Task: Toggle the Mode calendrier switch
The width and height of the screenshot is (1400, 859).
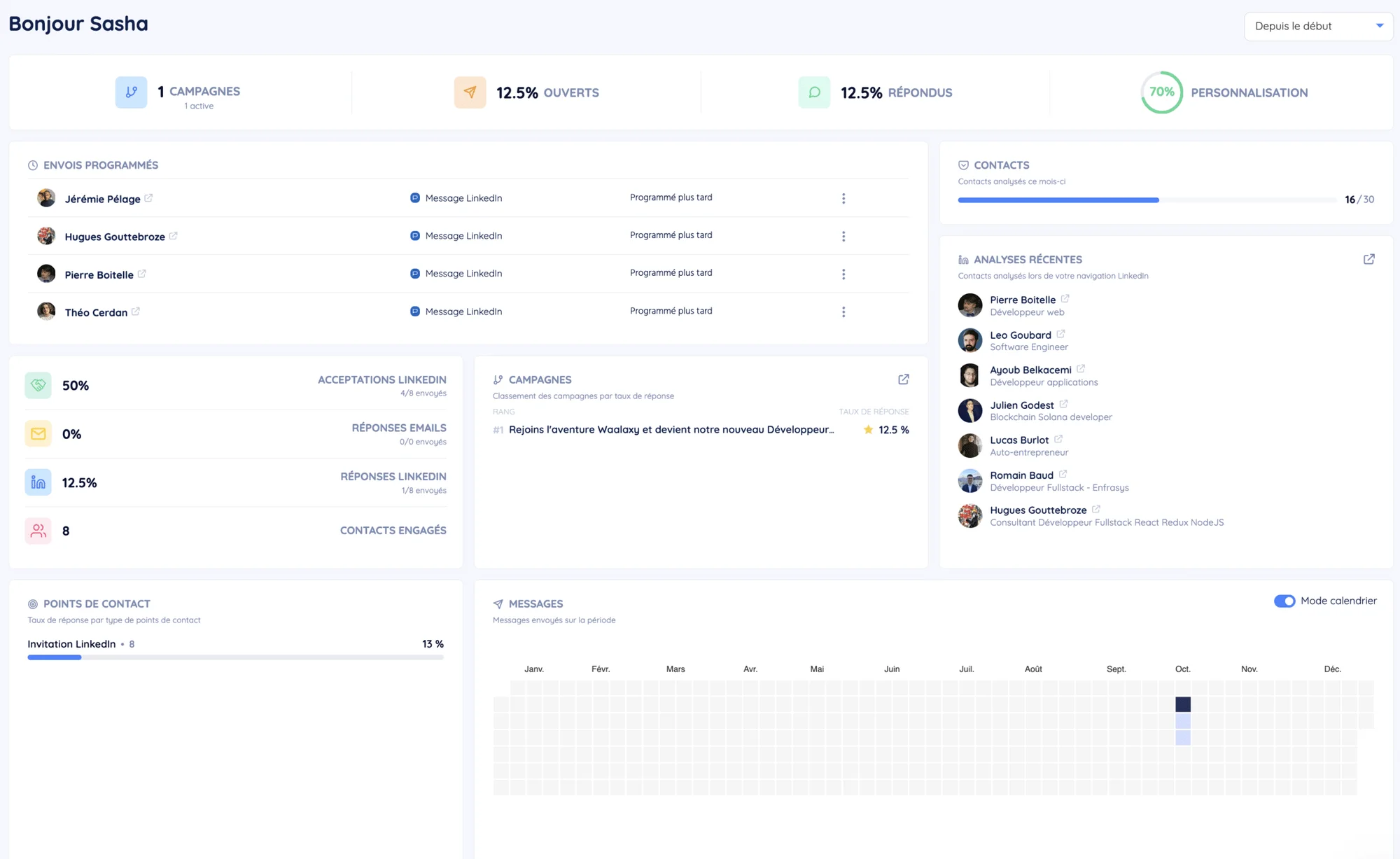Action: [1284, 601]
